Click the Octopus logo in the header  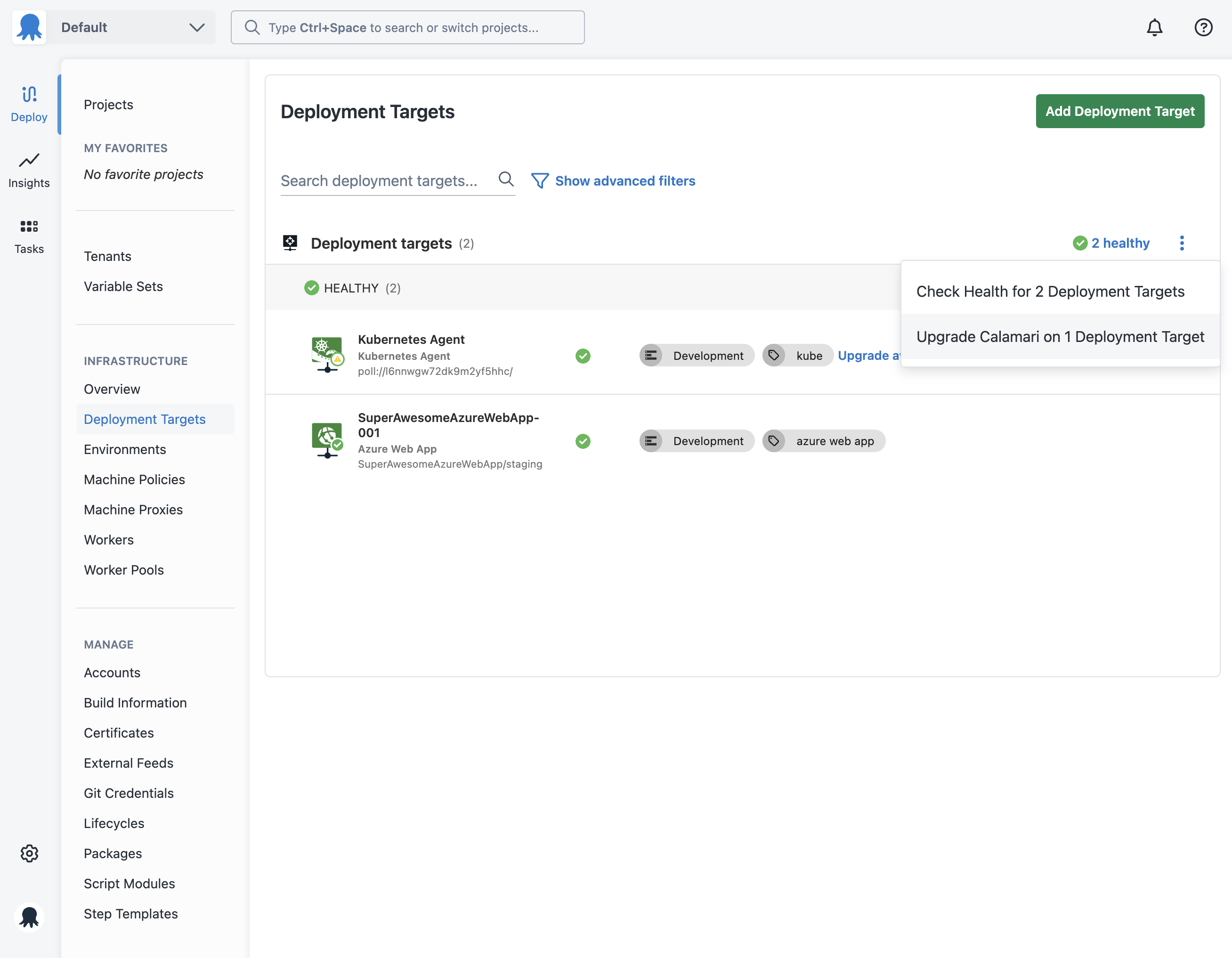coord(29,27)
